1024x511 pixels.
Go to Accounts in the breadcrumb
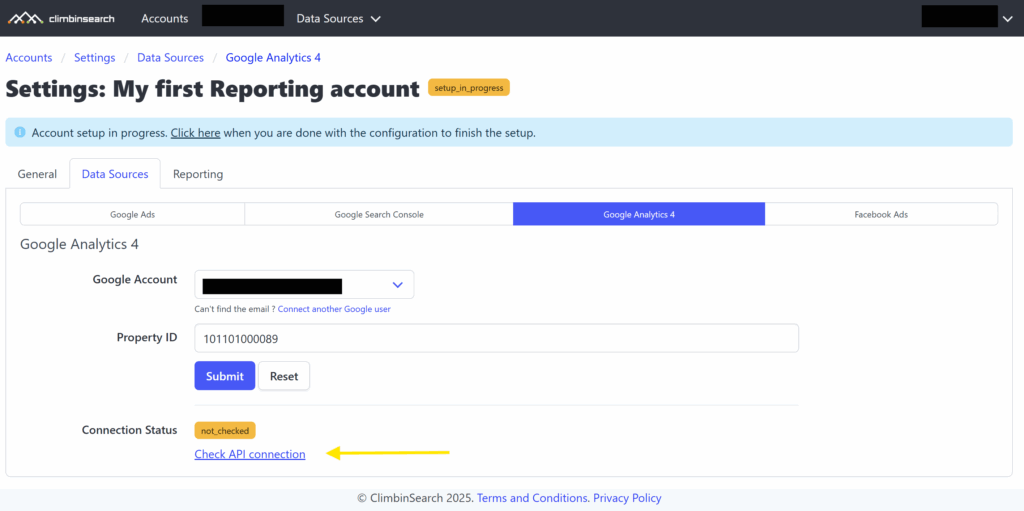(29, 58)
